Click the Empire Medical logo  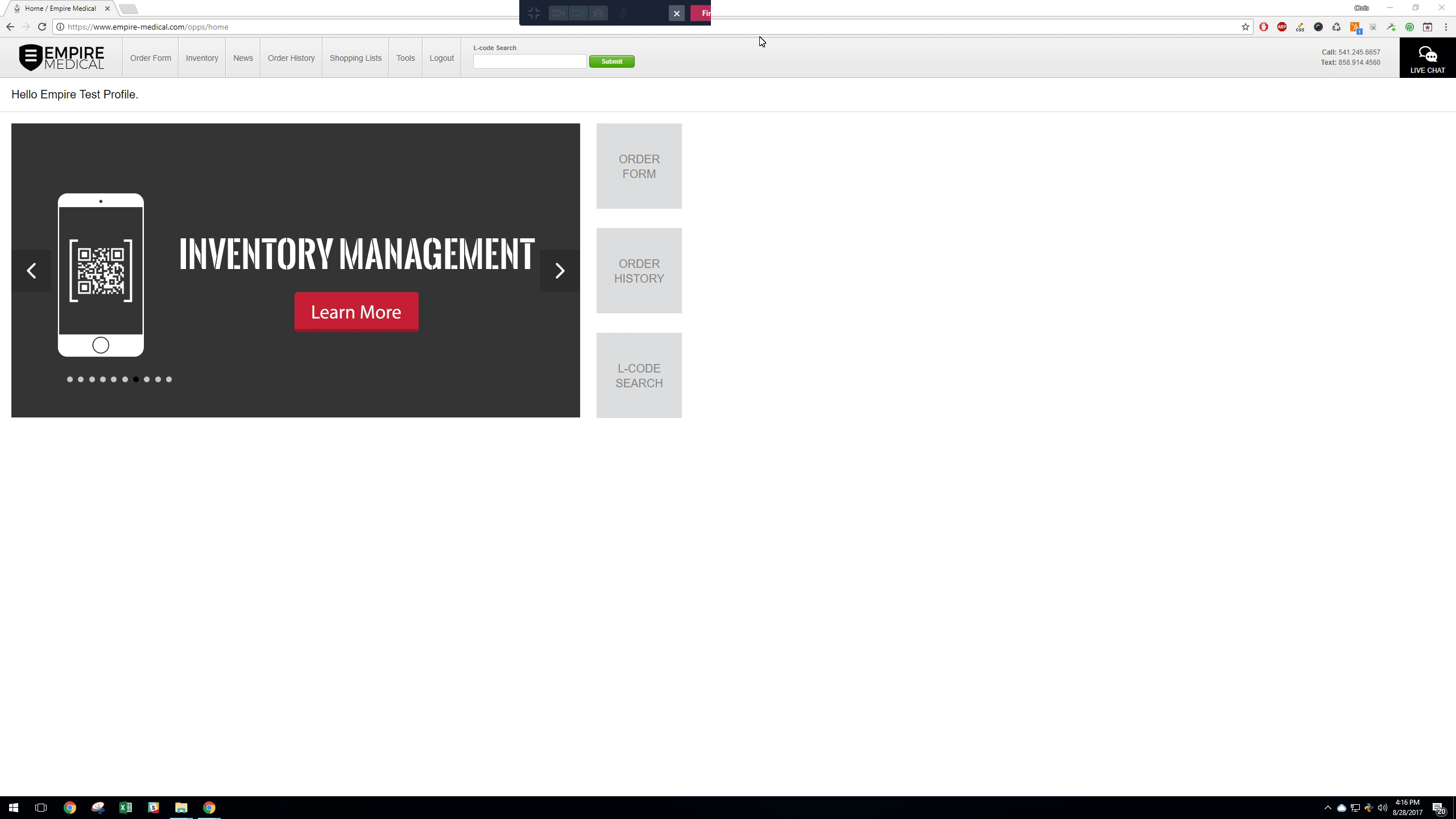tap(61, 57)
